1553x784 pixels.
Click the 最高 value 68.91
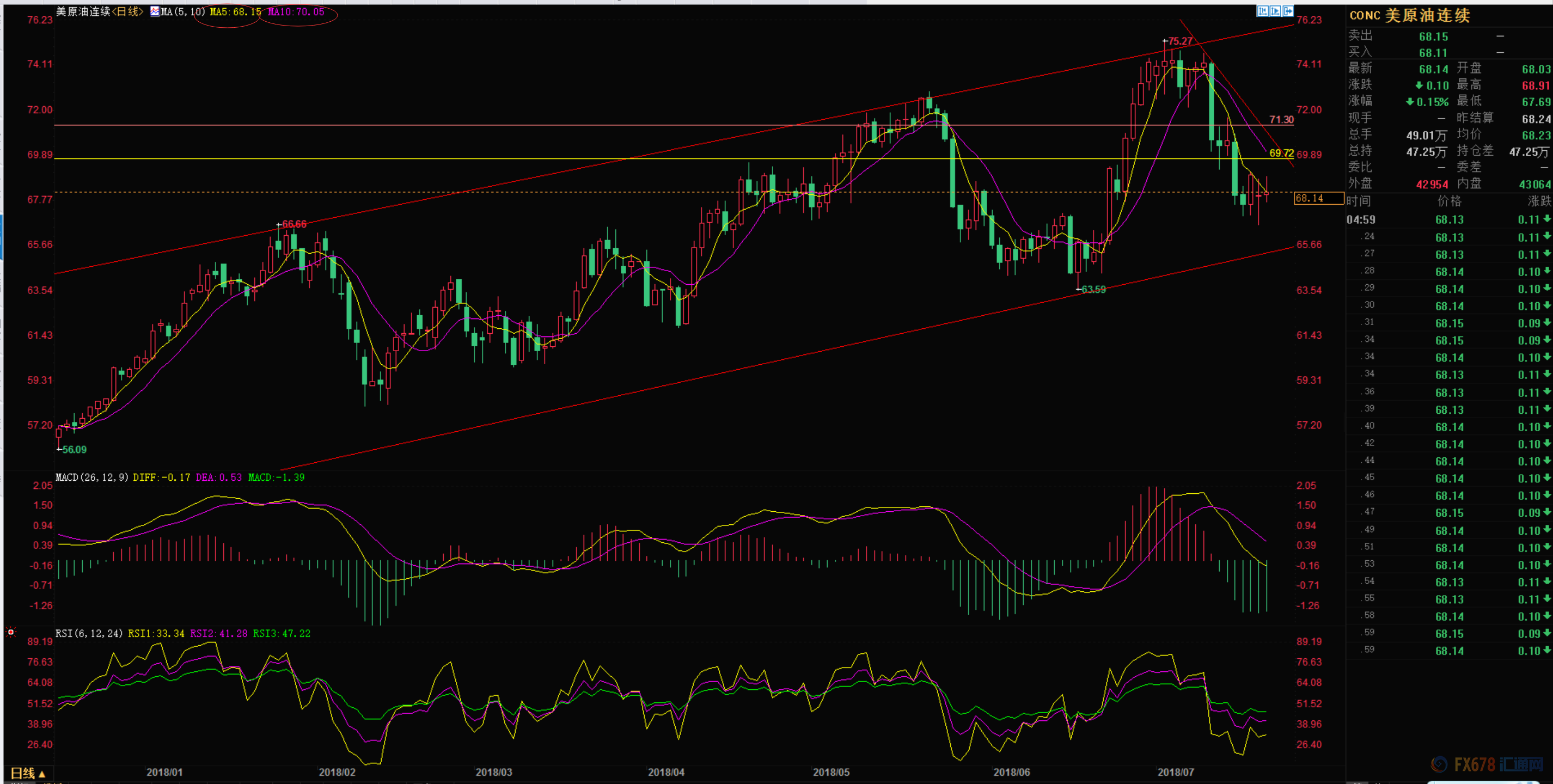pyautogui.click(x=1536, y=85)
